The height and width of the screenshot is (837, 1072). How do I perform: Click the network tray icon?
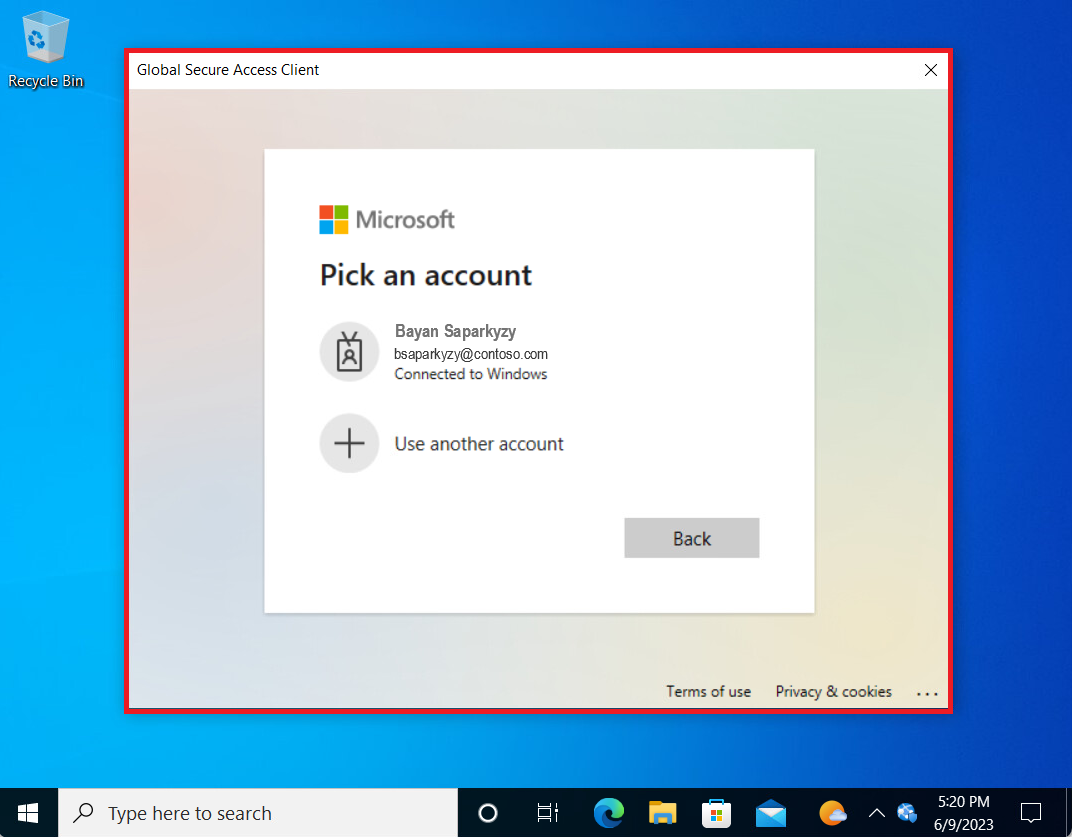pos(907,813)
